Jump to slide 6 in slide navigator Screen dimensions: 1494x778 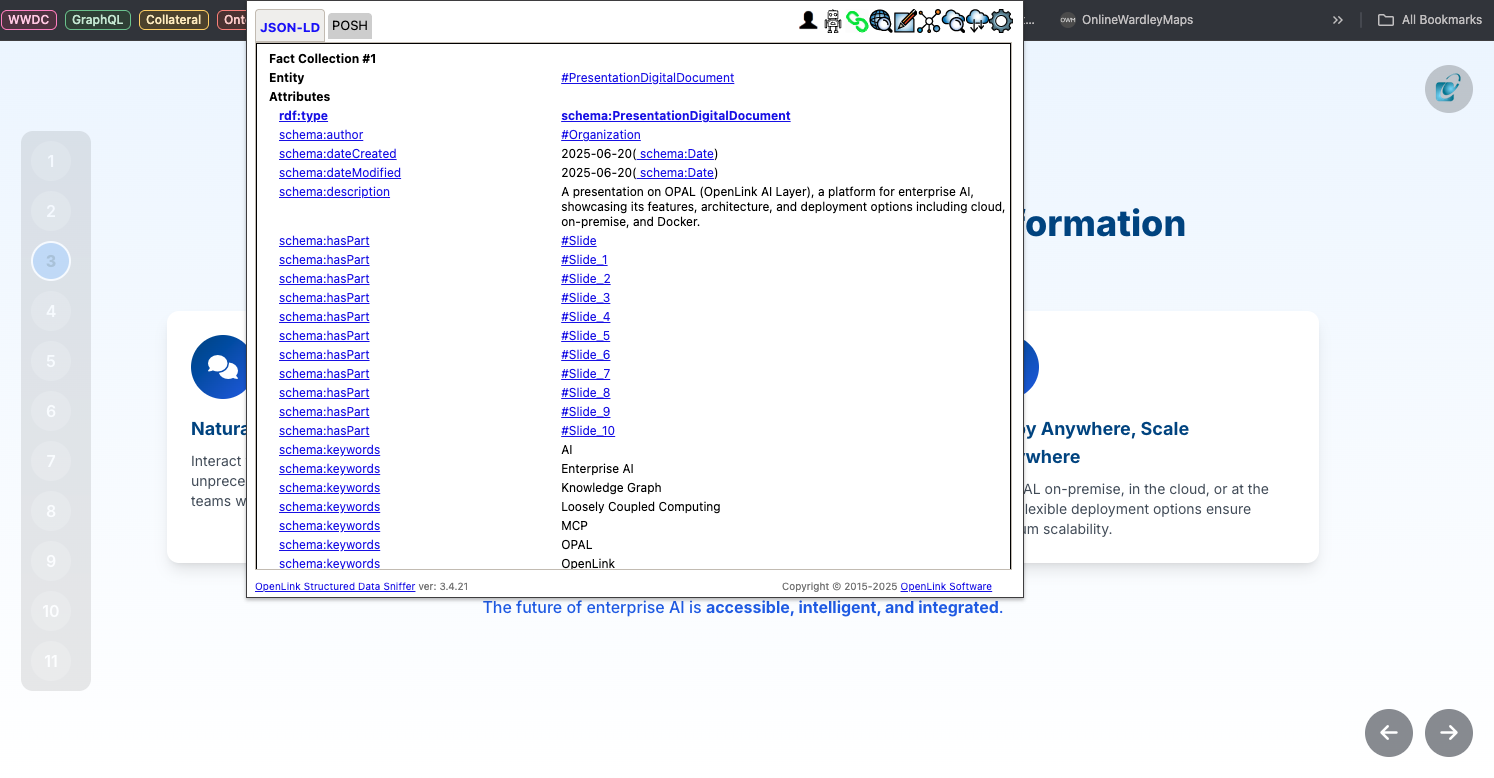[51, 411]
